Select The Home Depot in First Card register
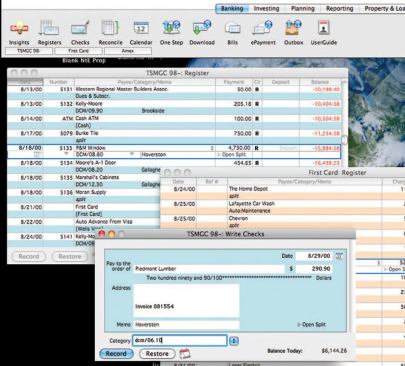 (248, 189)
